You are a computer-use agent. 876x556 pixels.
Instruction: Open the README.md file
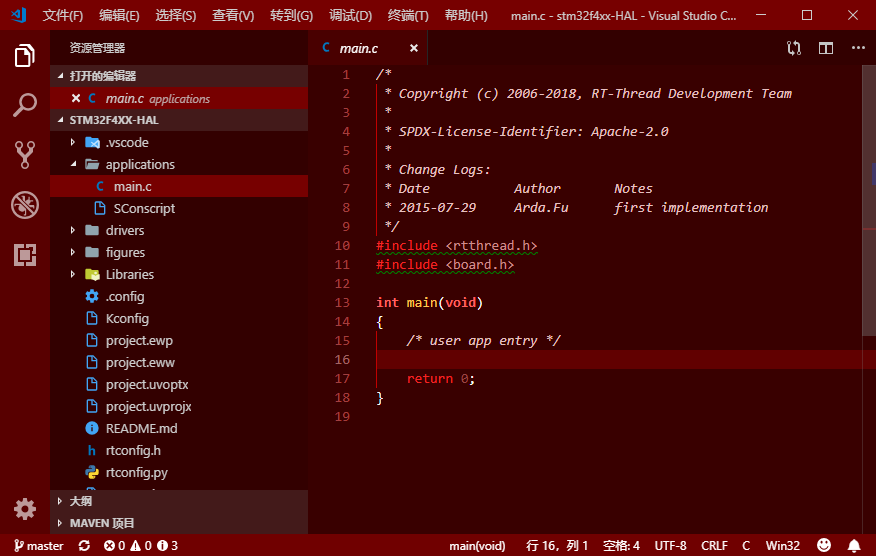179,428
